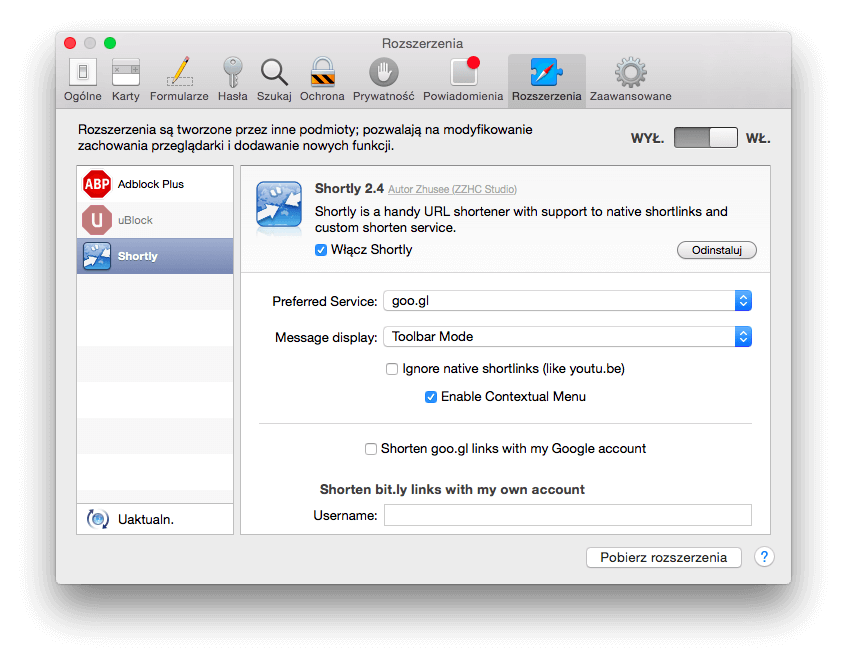Open the Karty tabs preferences icon
847x664 pixels.
point(126,72)
